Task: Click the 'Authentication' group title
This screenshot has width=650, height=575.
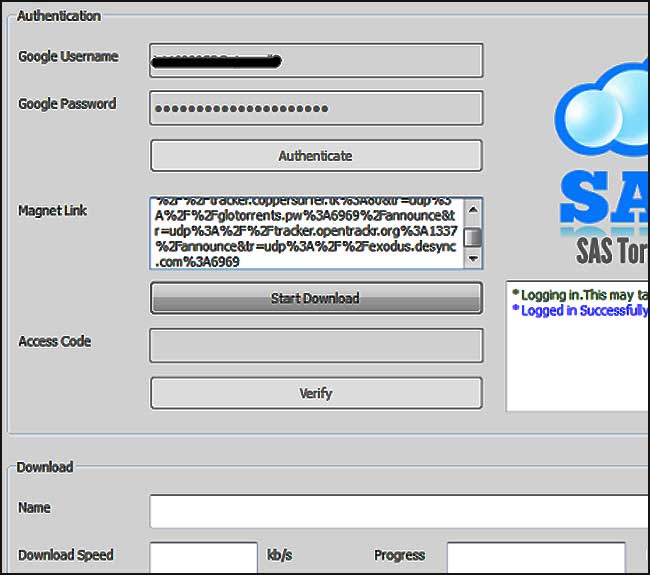Action: (59, 16)
